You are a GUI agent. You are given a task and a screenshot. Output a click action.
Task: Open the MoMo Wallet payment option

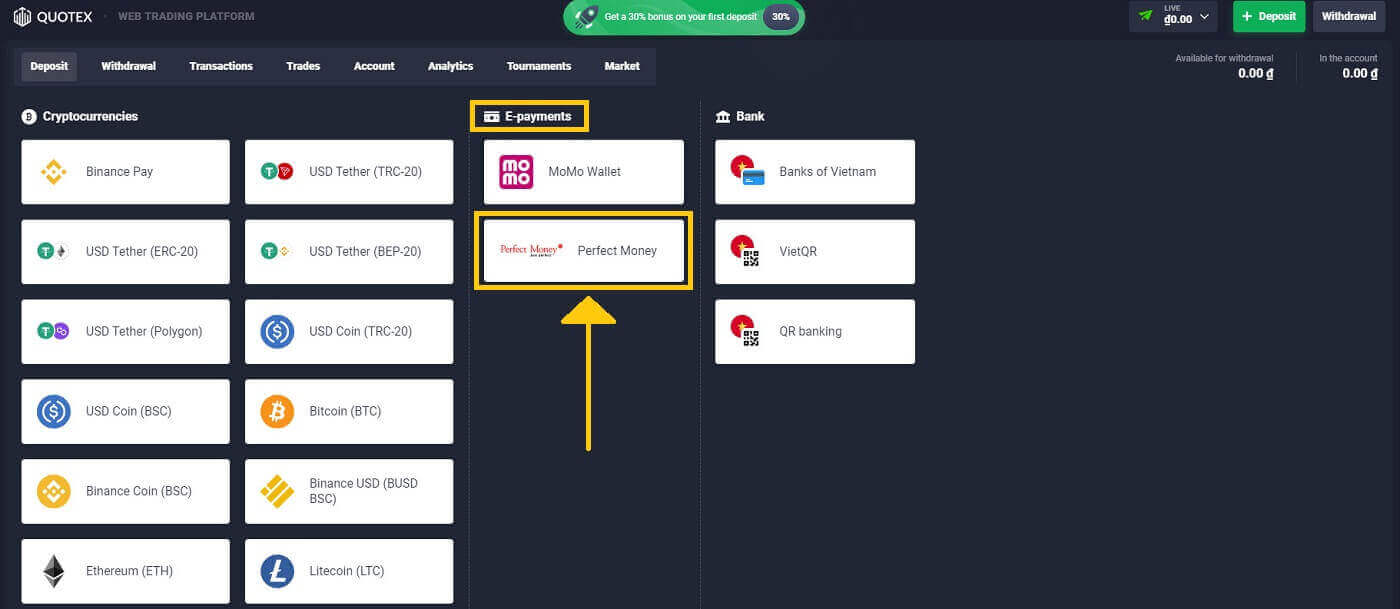click(x=583, y=171)
